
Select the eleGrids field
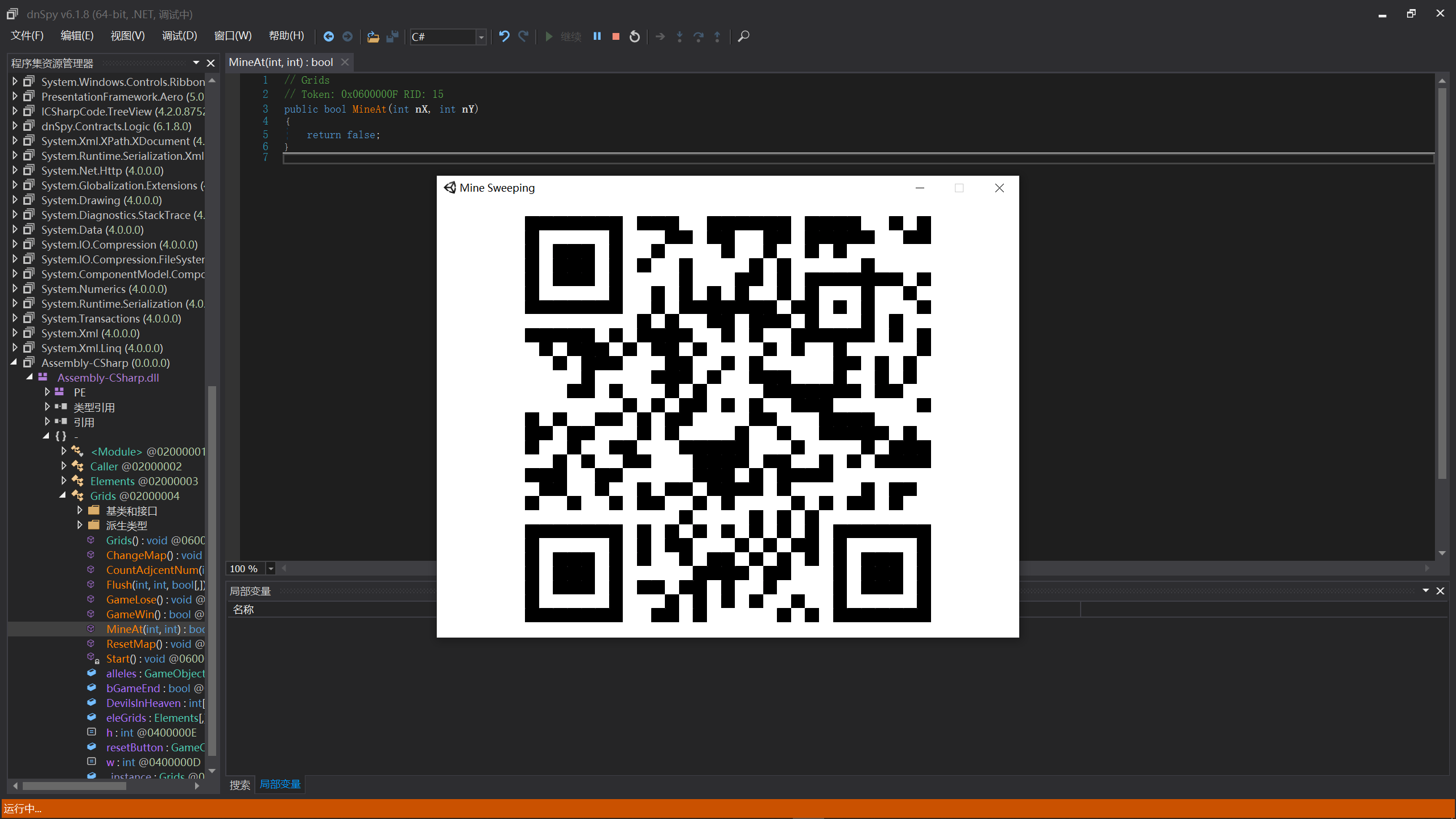click(x=155, y=718)
